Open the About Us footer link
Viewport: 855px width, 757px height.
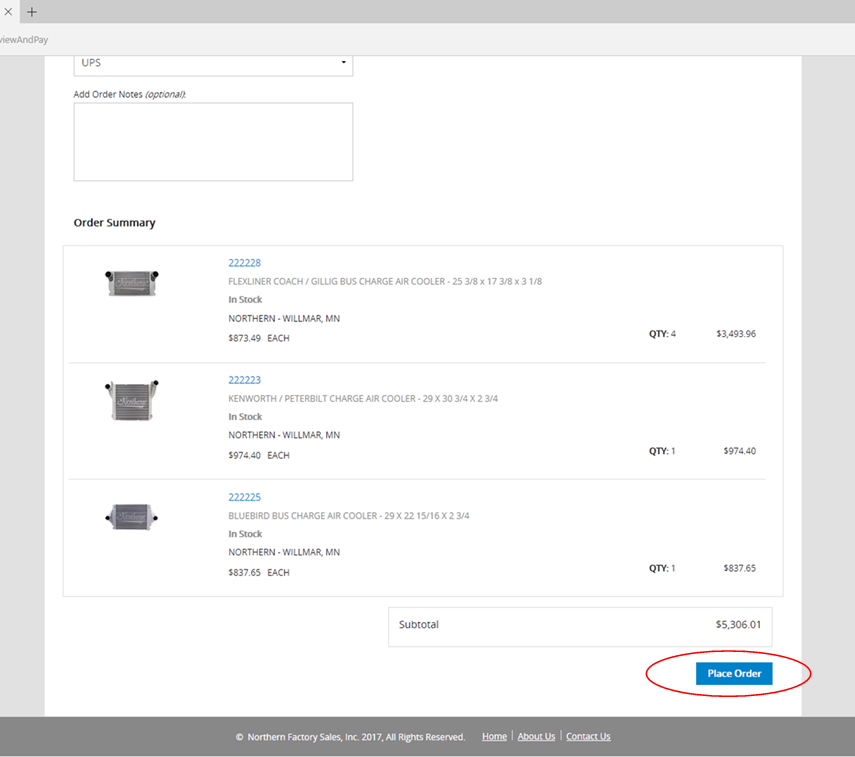pyautogui.click(x=536, y=737)
